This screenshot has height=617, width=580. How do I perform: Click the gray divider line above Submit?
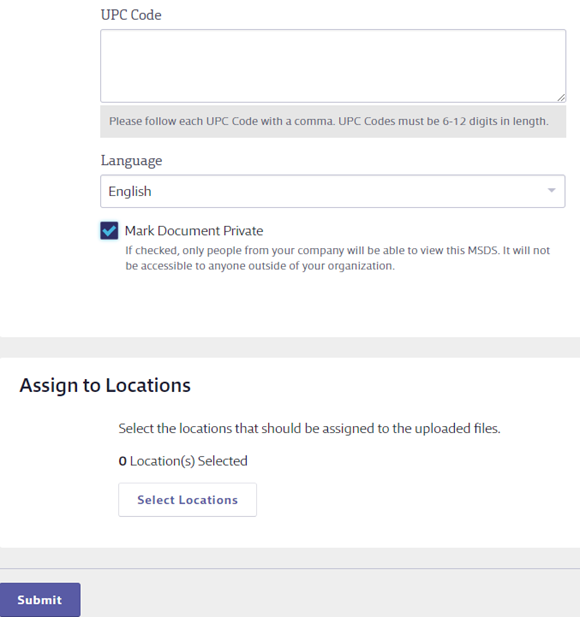pos(290,569)
